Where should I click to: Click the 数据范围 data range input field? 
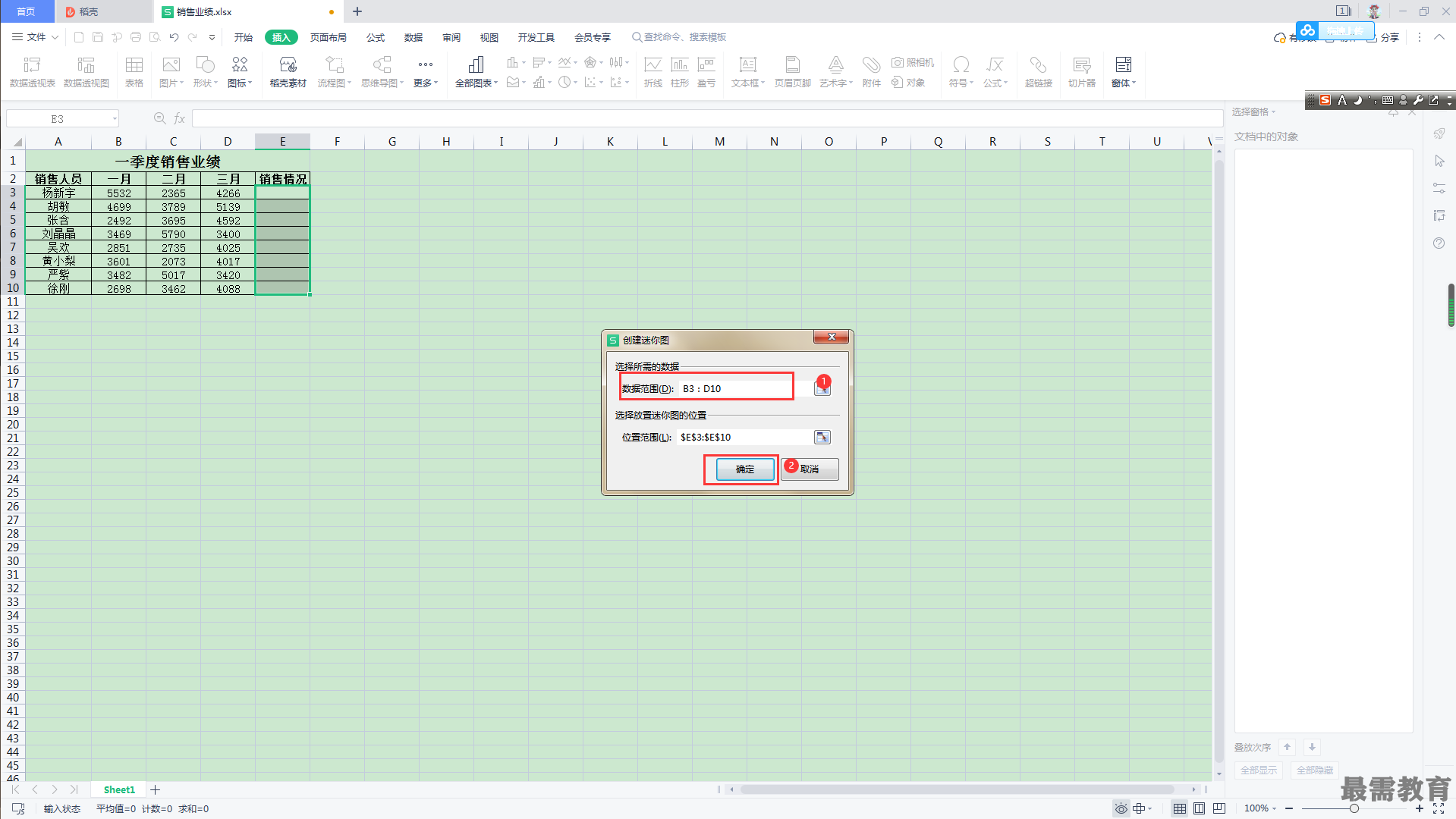[744, 388]
